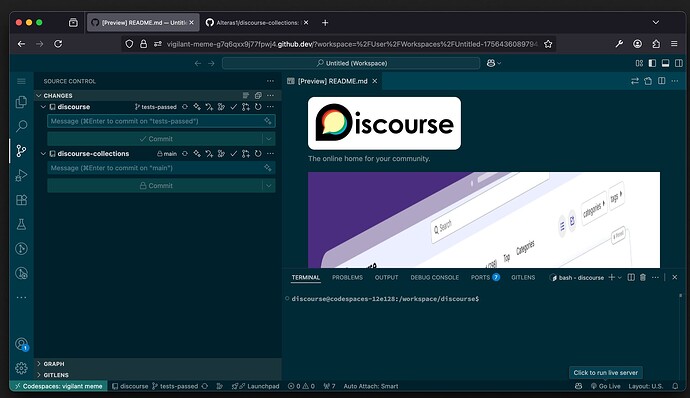
Task: Open more actions for discourse-collections repository
Action: 270,154
